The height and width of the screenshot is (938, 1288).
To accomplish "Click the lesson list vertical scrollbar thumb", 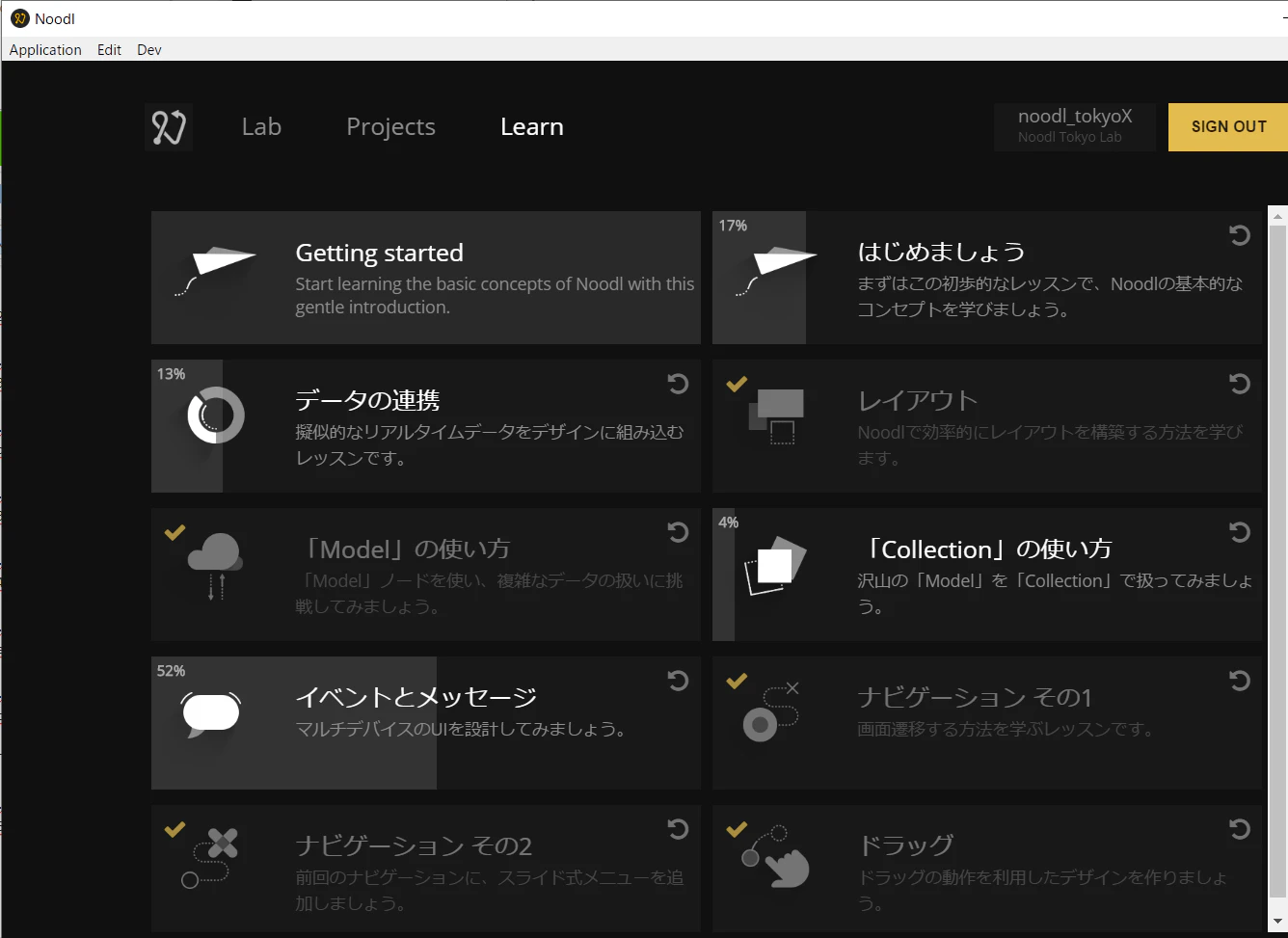I will click(x=1277, y=559).
